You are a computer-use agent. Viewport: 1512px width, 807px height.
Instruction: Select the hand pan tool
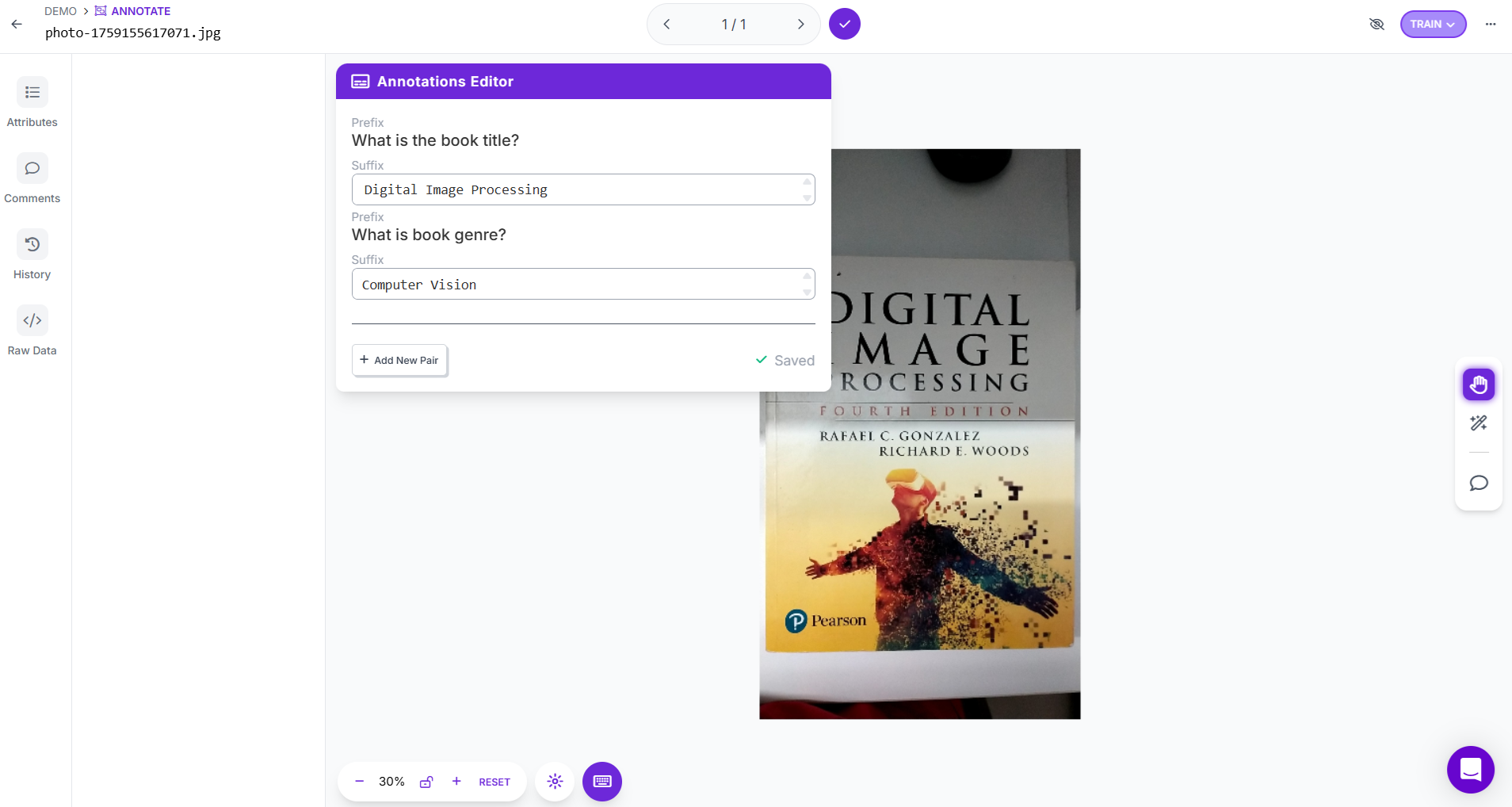(x=1479, y=384)
